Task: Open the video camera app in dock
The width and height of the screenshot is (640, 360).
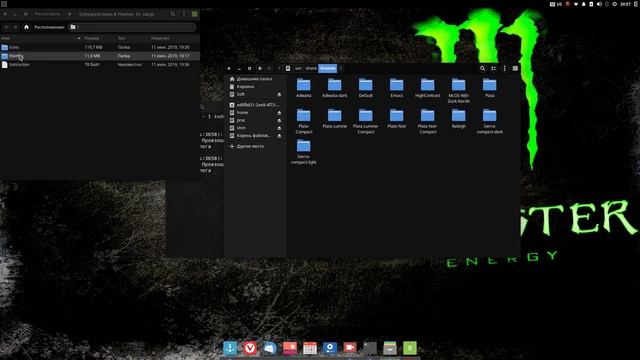Action: click(350, 348)
